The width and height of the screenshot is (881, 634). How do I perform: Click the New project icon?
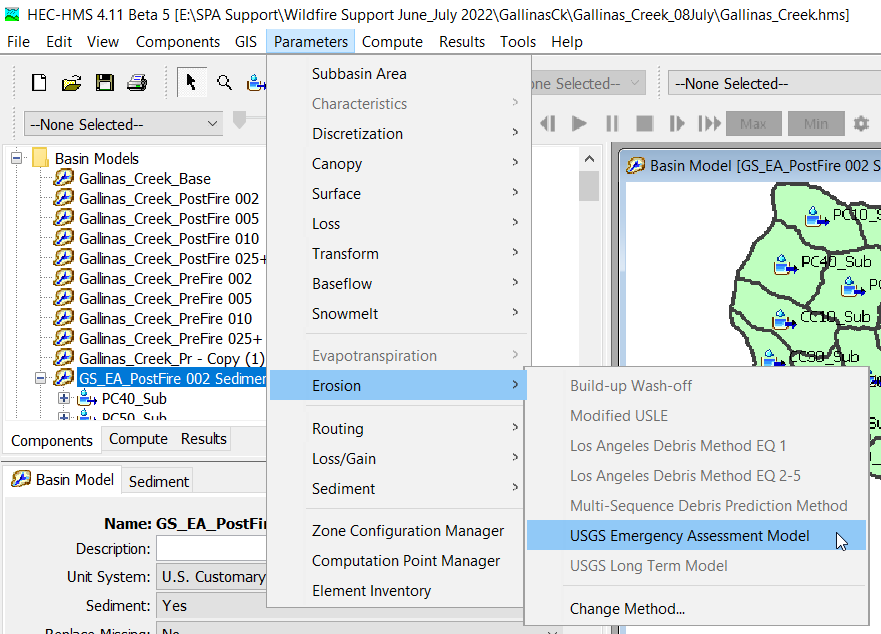(x=39, y=83)
